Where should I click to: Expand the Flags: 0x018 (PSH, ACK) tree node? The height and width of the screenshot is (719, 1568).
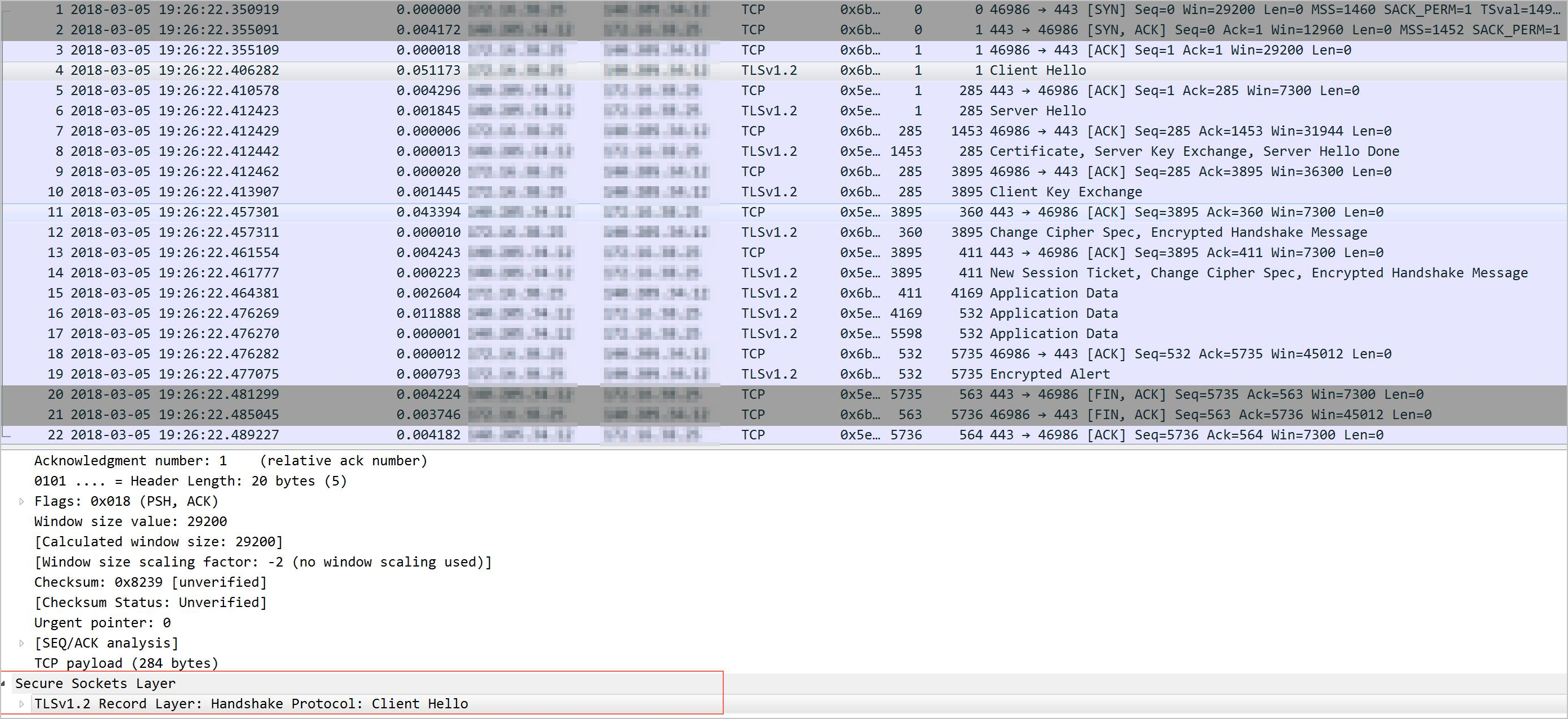click(21, 501)
